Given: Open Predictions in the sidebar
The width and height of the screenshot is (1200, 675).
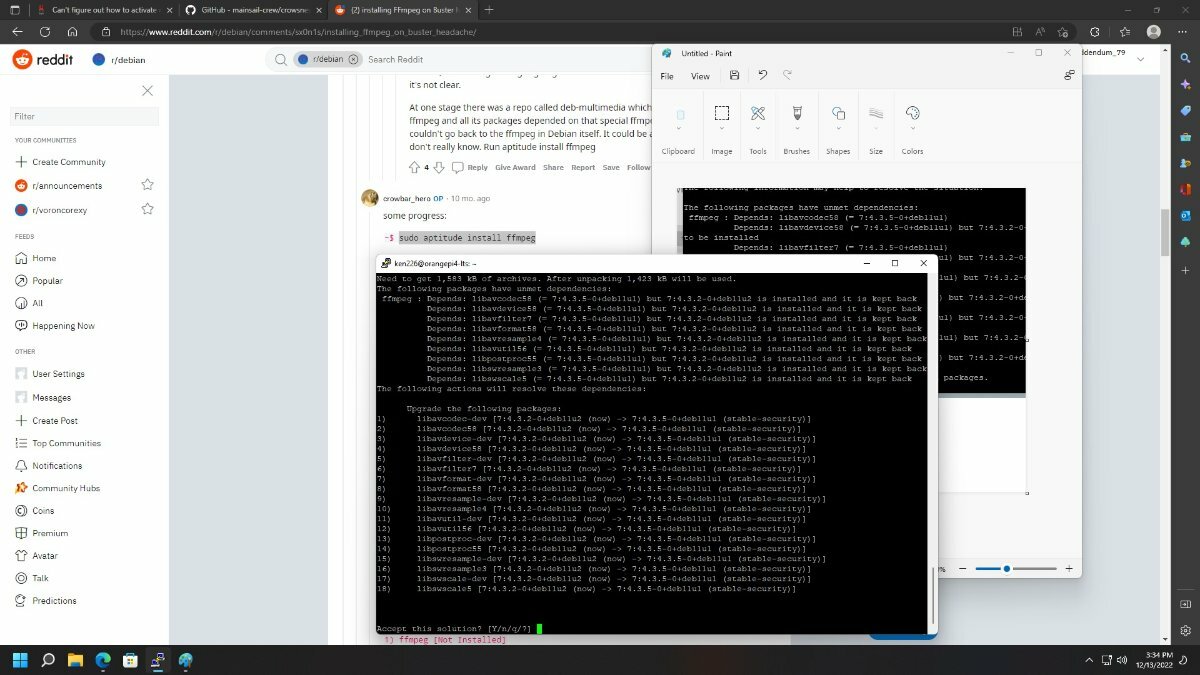Looking at the screenshot, I should click(46, 601).
